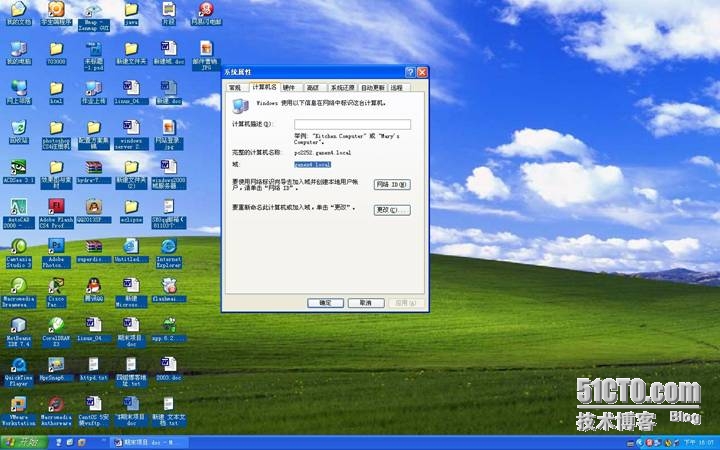This screenshot has height=450, width=720.
Task: Switch to the 远程 tab
Action: click(x=397, y=87)
